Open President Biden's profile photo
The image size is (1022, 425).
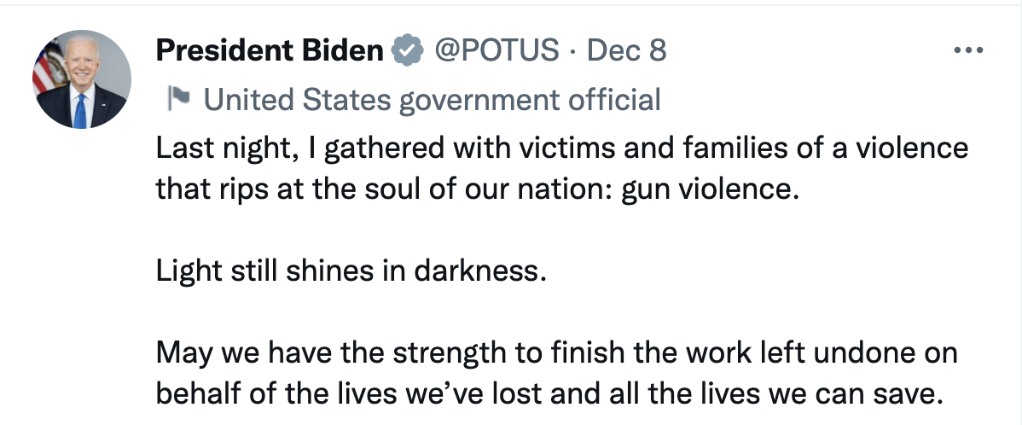point(82,79)
